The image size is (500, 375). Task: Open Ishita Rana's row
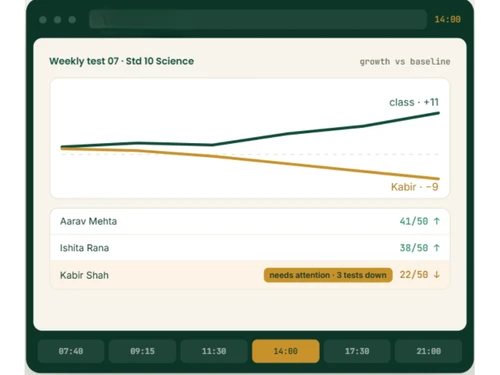(250, 248)
